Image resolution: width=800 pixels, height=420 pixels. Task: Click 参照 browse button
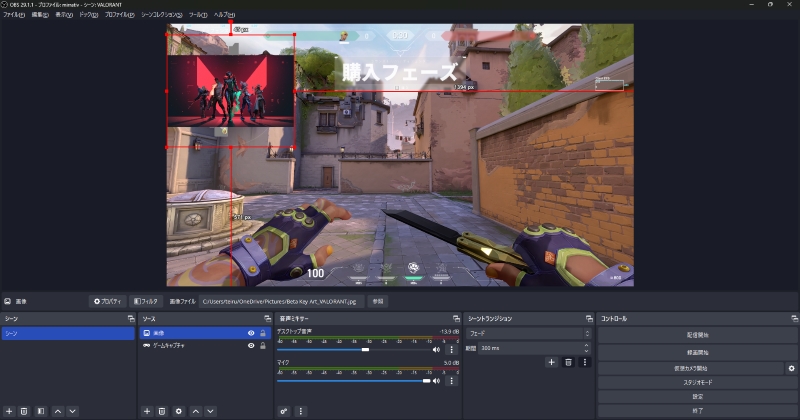[378, 302]
